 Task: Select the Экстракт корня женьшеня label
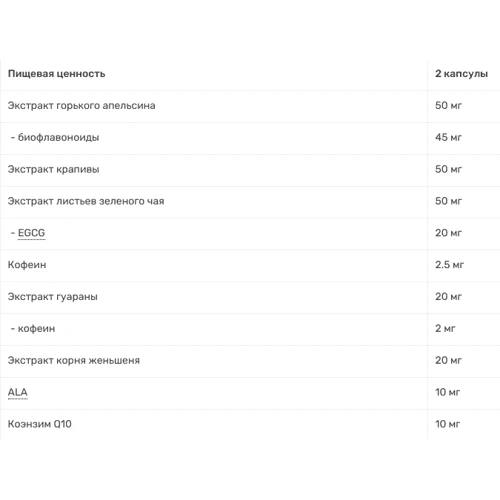74,360
